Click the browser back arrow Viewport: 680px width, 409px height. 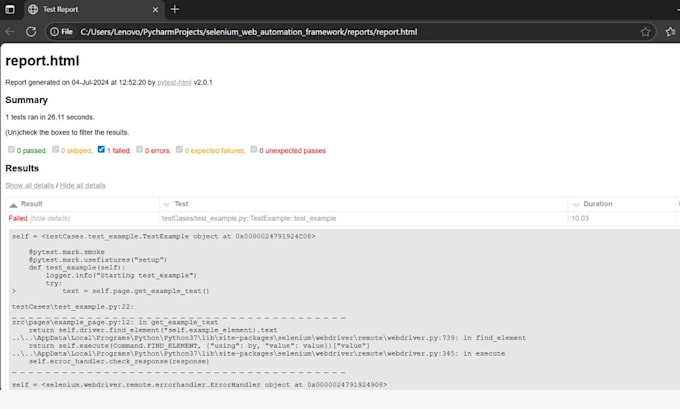click(10, 32)
